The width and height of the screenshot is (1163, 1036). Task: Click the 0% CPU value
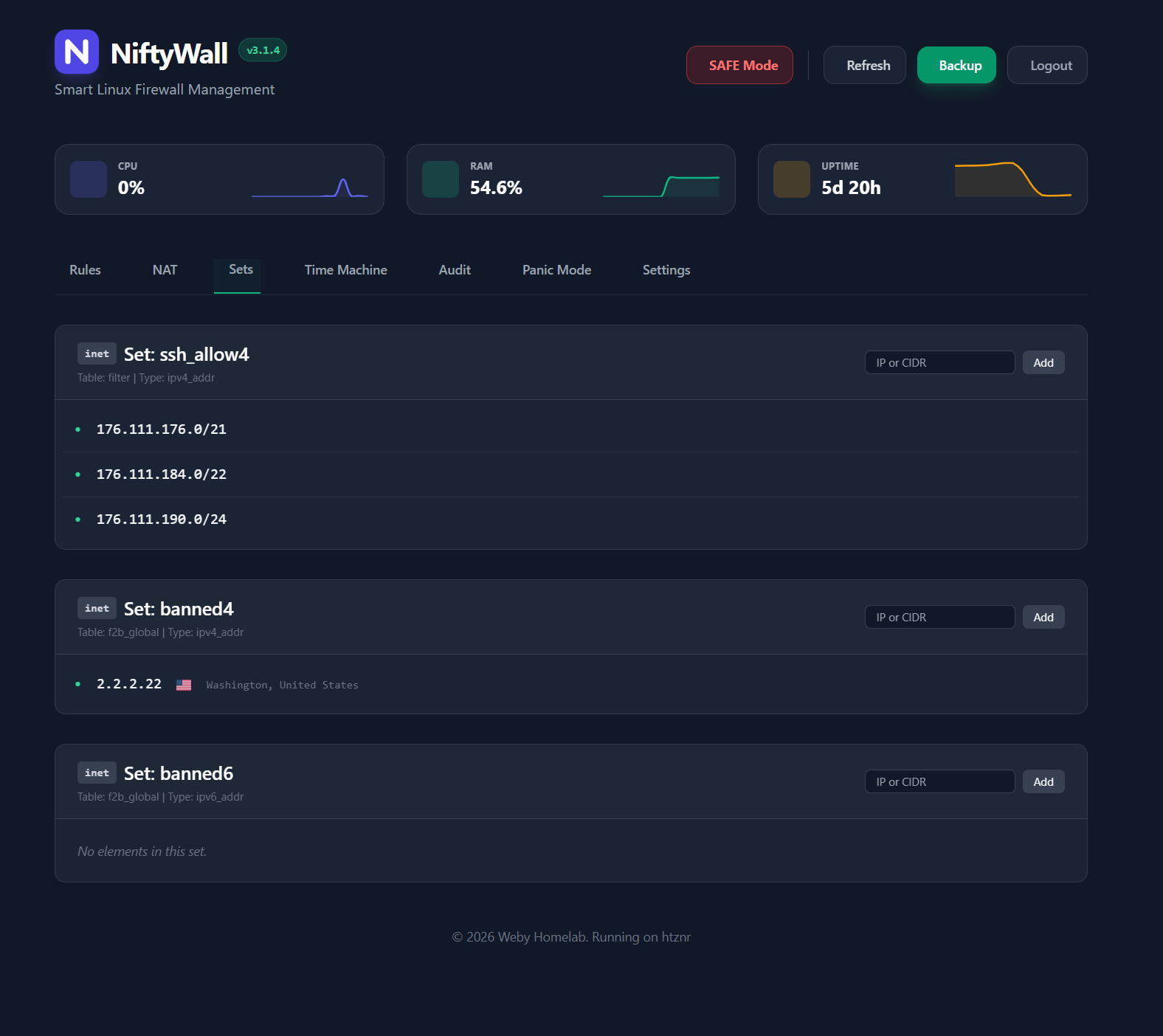(x=131, y=187)
